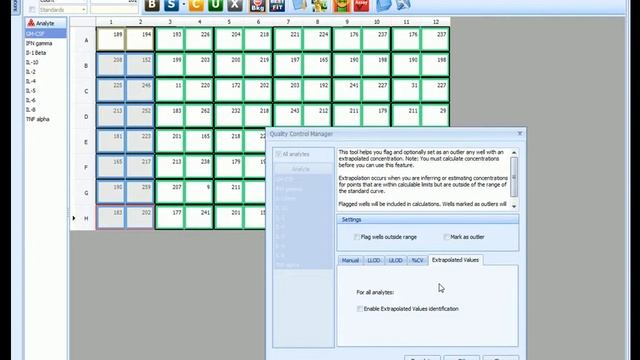Screen dimensions: 640x360
Task: Click the blue cube with arrow icon
Action: [x=403, y=5]
